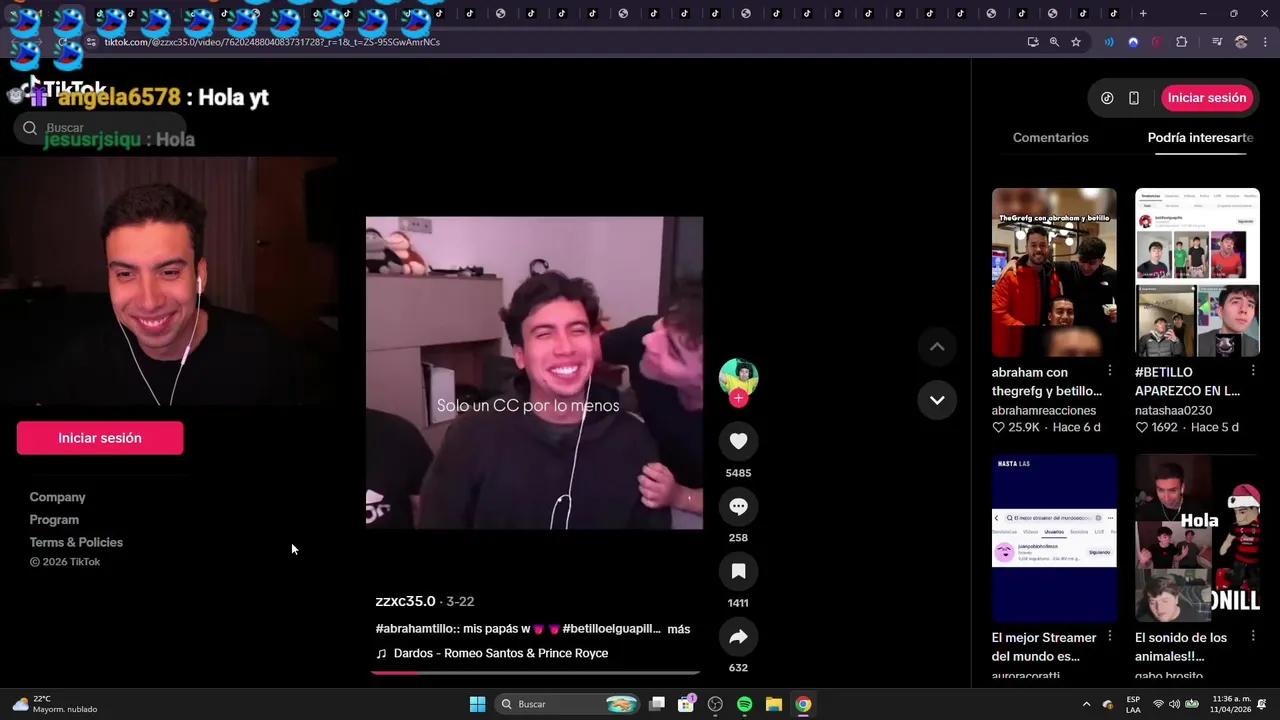The width and height of the screenshot is (1280, 720).
Task: Open Chrome profile avatar
Action: 1241,42
